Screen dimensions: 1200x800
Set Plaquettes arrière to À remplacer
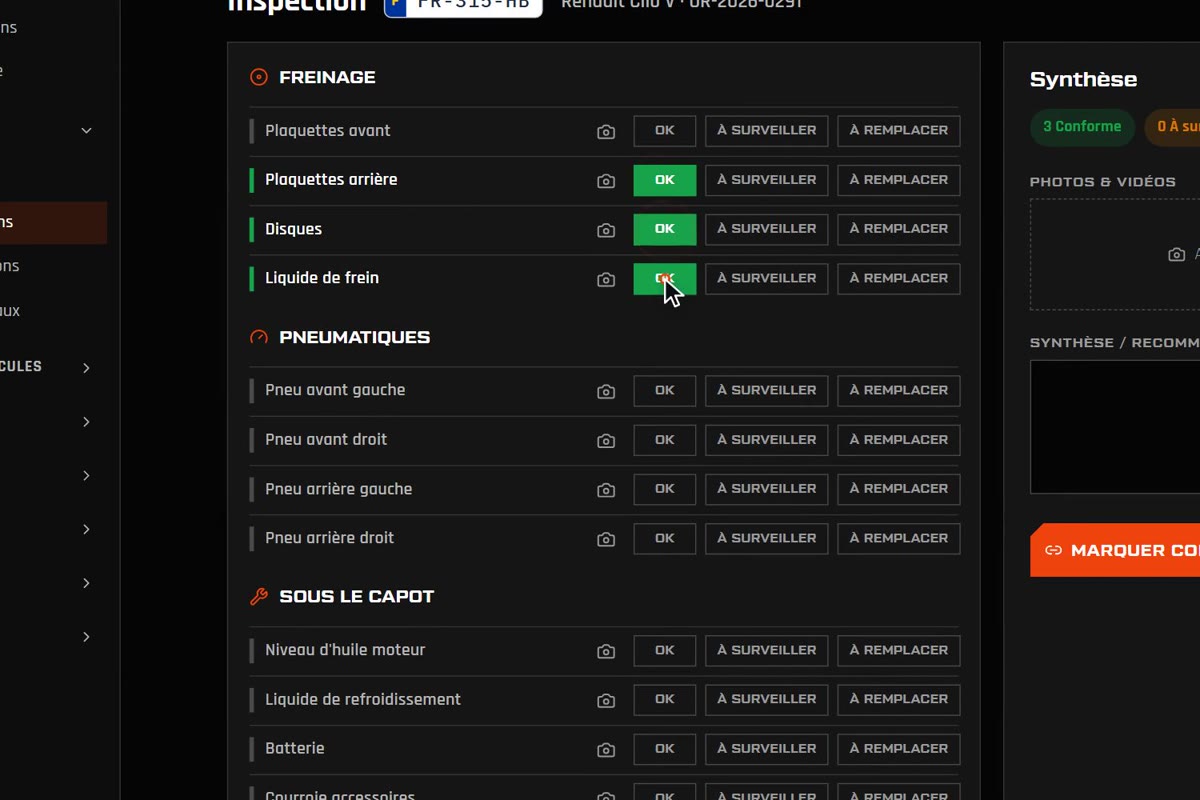[899, 180]
